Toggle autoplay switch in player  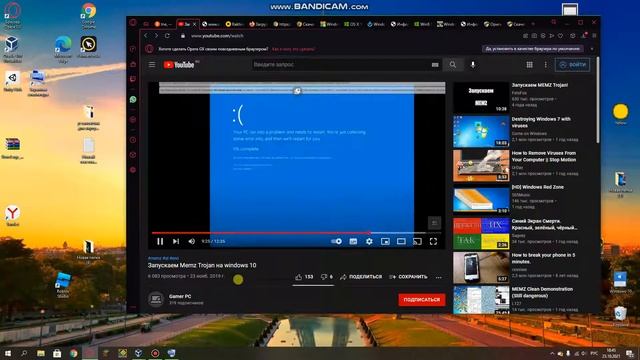click(x=337, y=242)
